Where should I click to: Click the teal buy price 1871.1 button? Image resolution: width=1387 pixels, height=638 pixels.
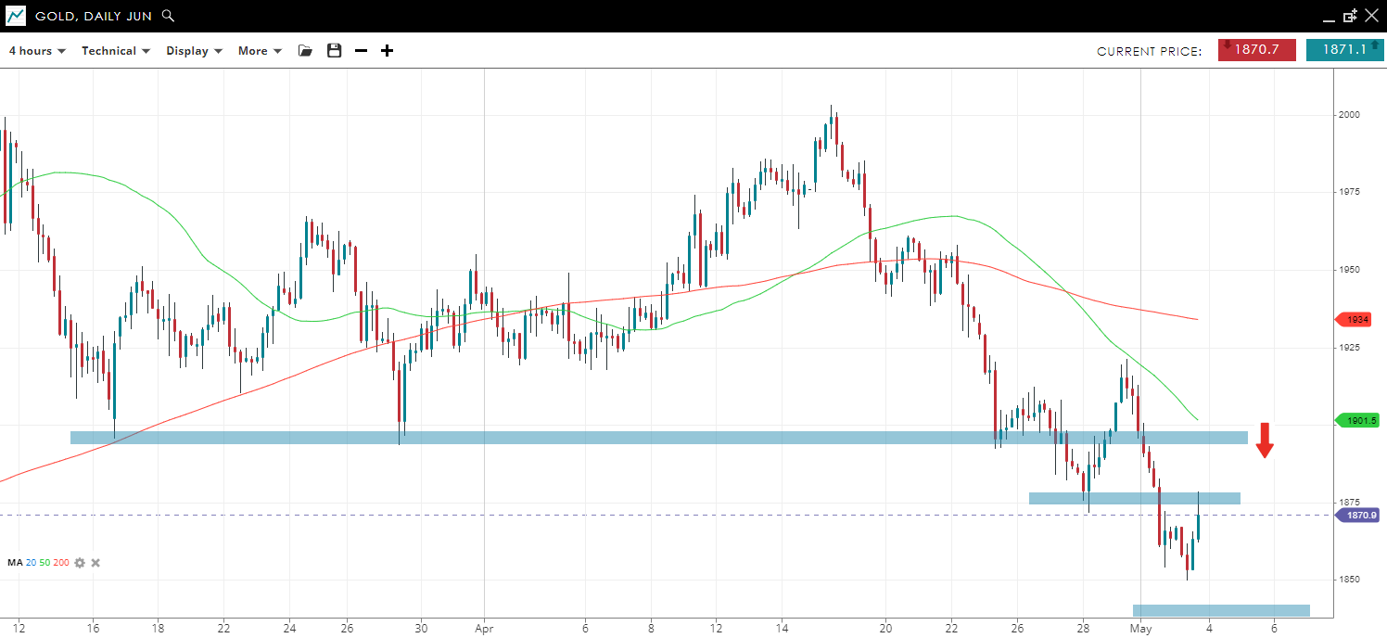[1345, 49]
